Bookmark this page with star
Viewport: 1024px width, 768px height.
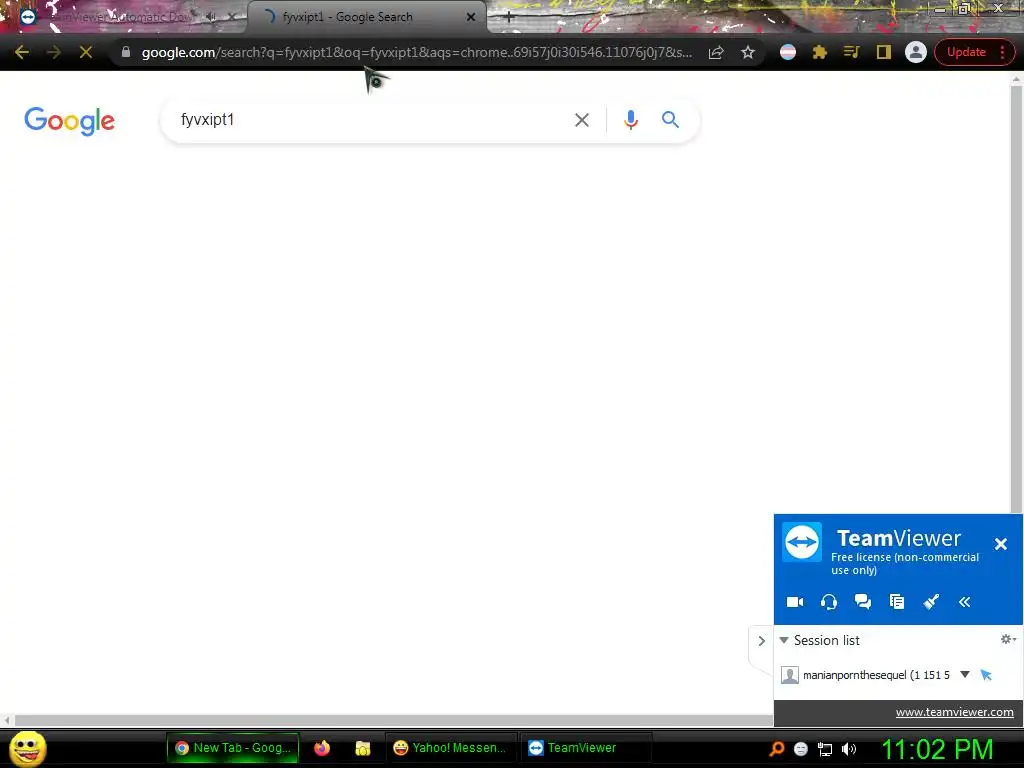pyautogui.click(x=748, y=52)
